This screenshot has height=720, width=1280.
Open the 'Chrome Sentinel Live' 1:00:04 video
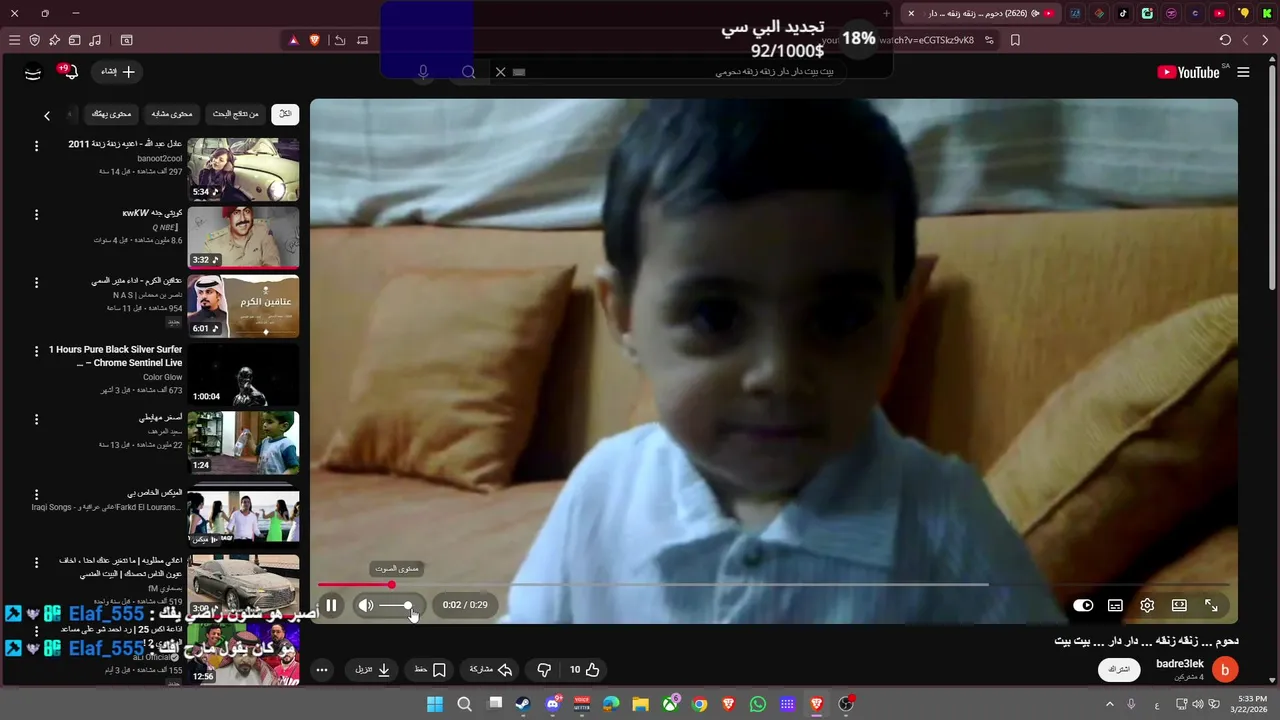pos(243,375)
